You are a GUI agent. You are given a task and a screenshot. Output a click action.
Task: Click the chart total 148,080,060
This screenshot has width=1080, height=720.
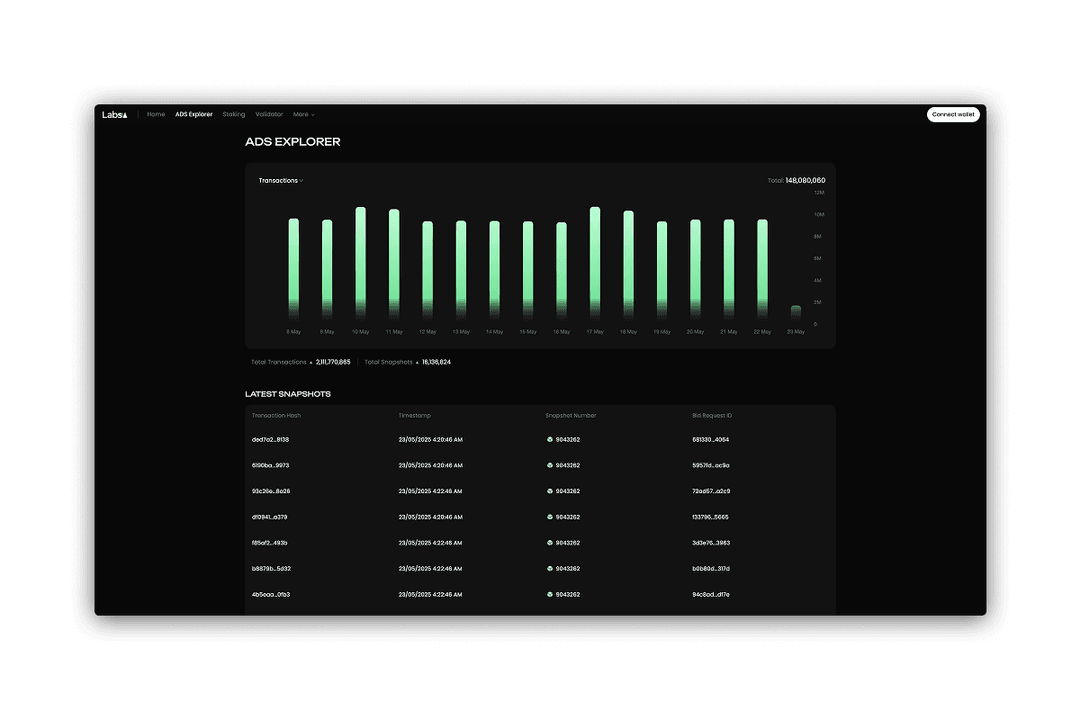point(805,181)
